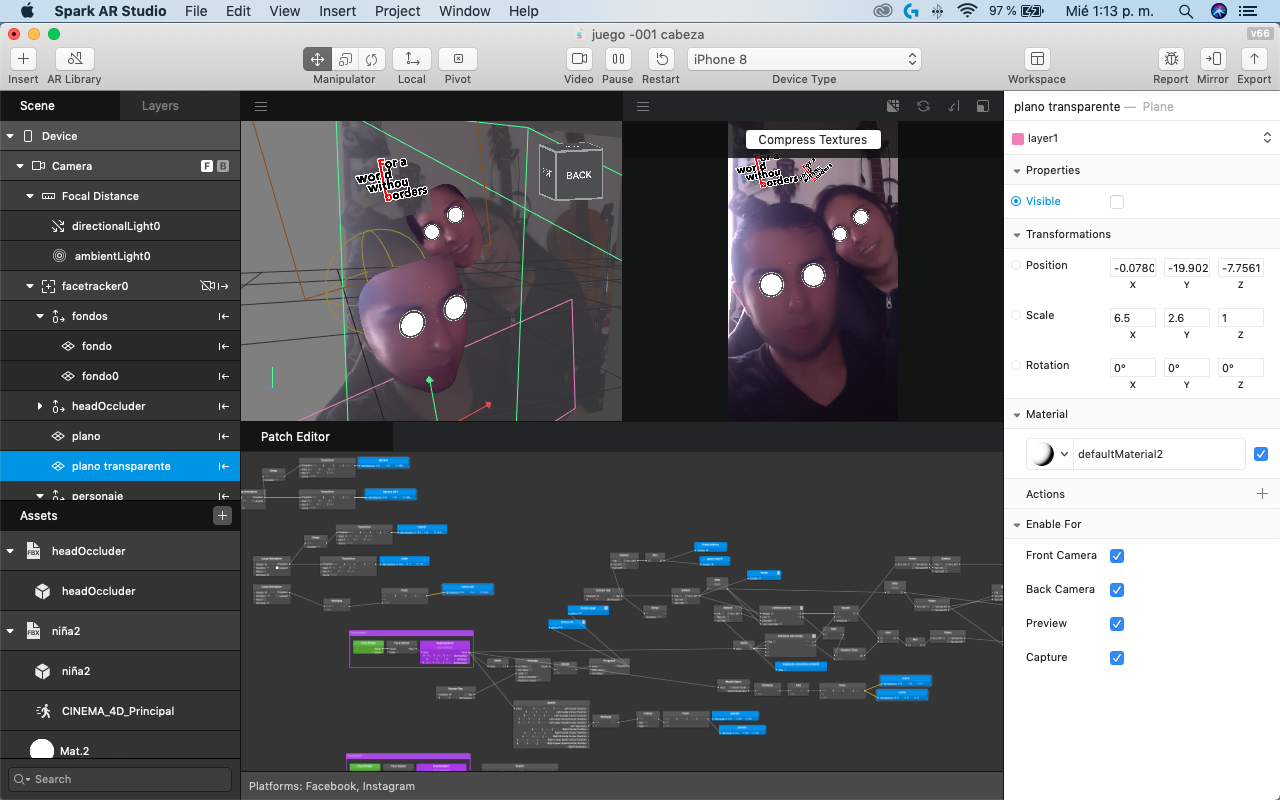Screen dimensions: 1280x800
Task: Open the layer1 dropdown
Action: coord(1142,138)
